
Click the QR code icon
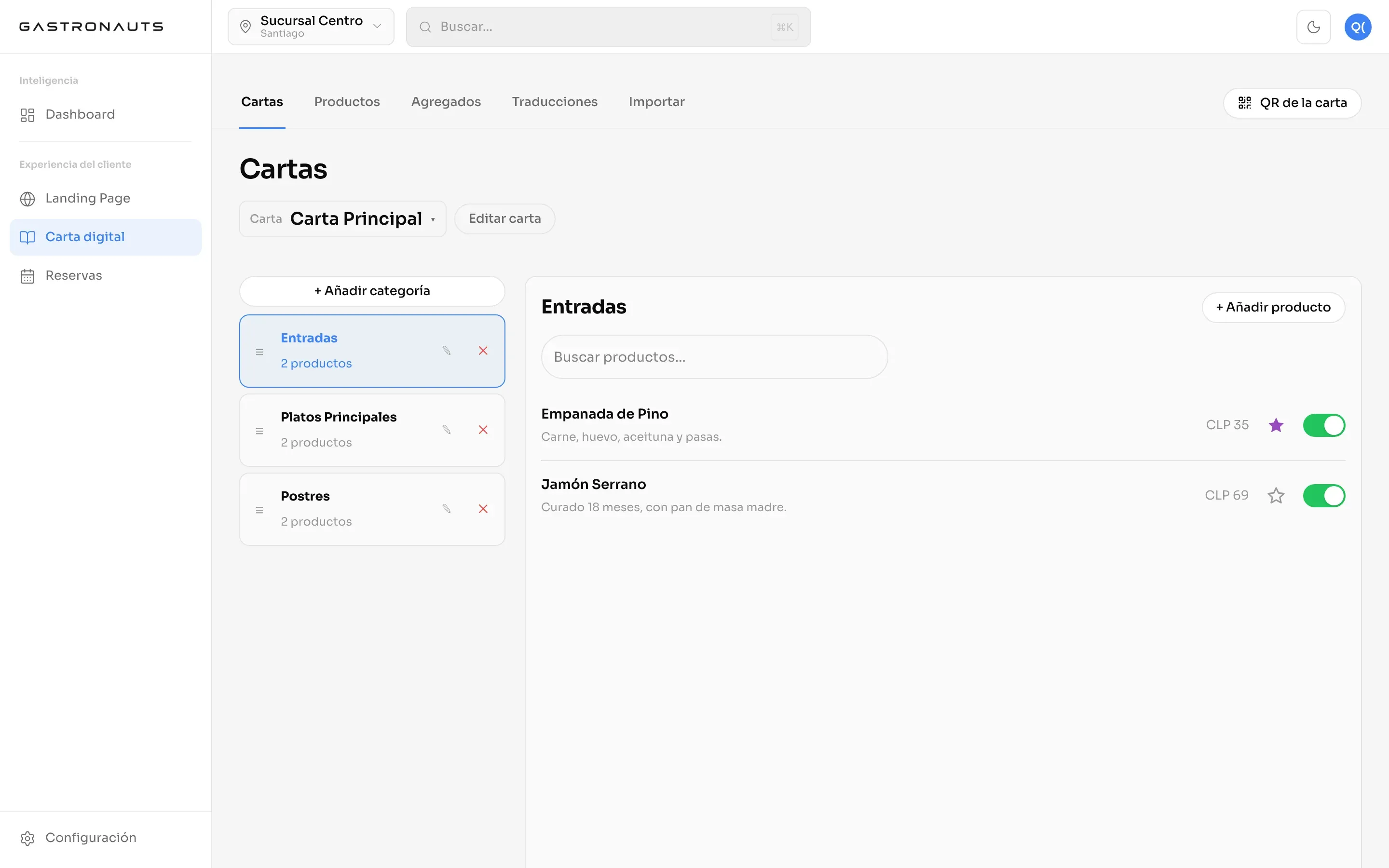(x=1244, y=103)
